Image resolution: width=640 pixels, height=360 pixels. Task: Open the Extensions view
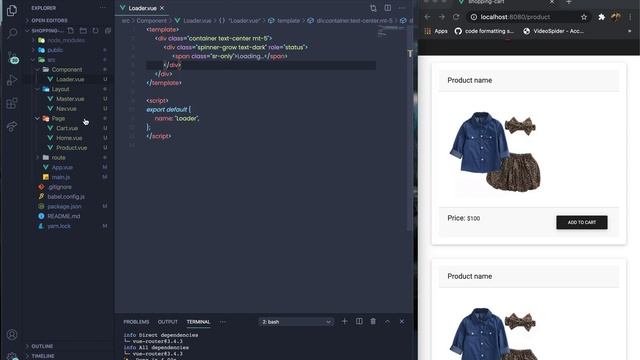tap(12, 103)
